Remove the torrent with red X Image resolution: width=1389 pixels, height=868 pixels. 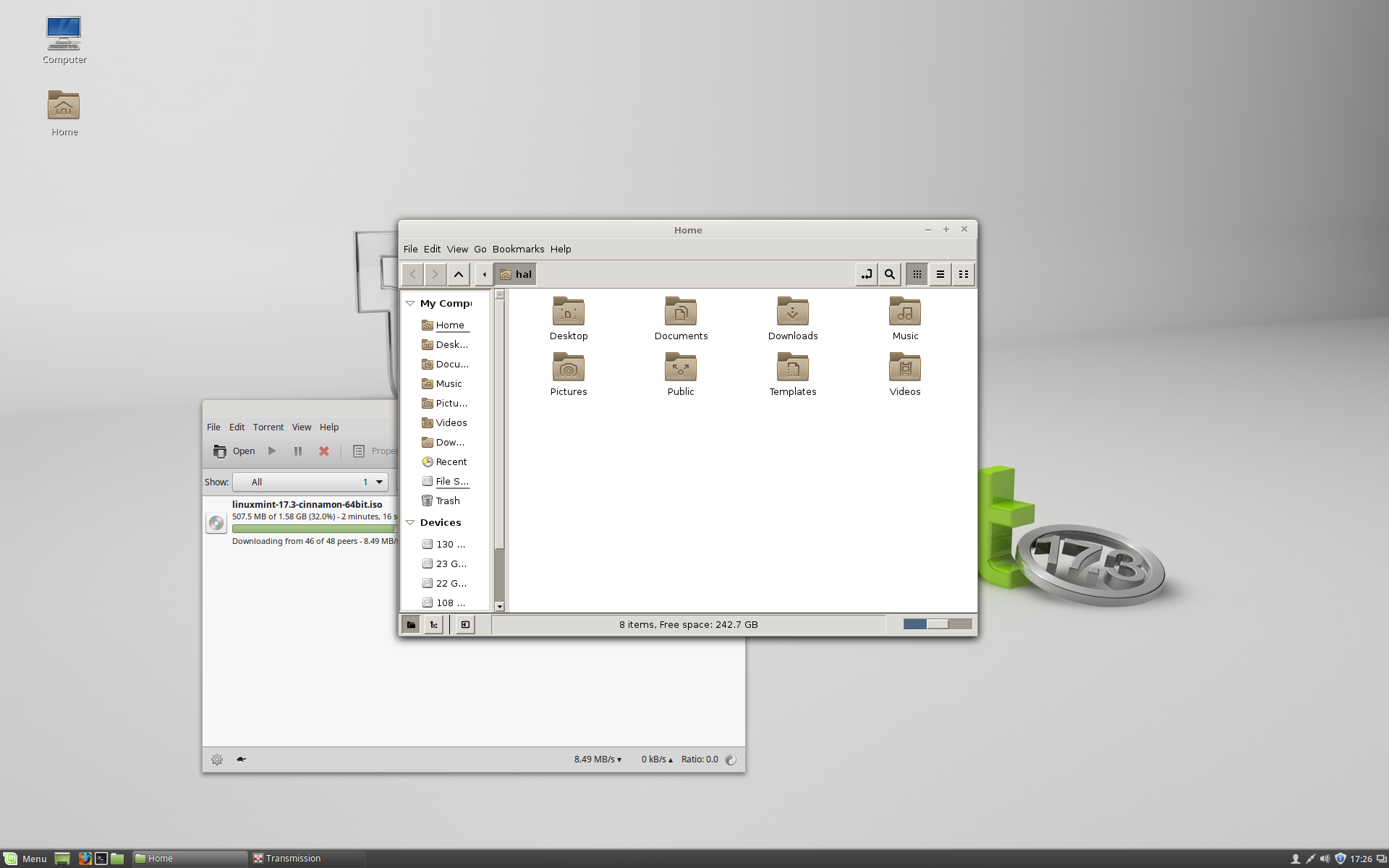(x=324, y=451)
